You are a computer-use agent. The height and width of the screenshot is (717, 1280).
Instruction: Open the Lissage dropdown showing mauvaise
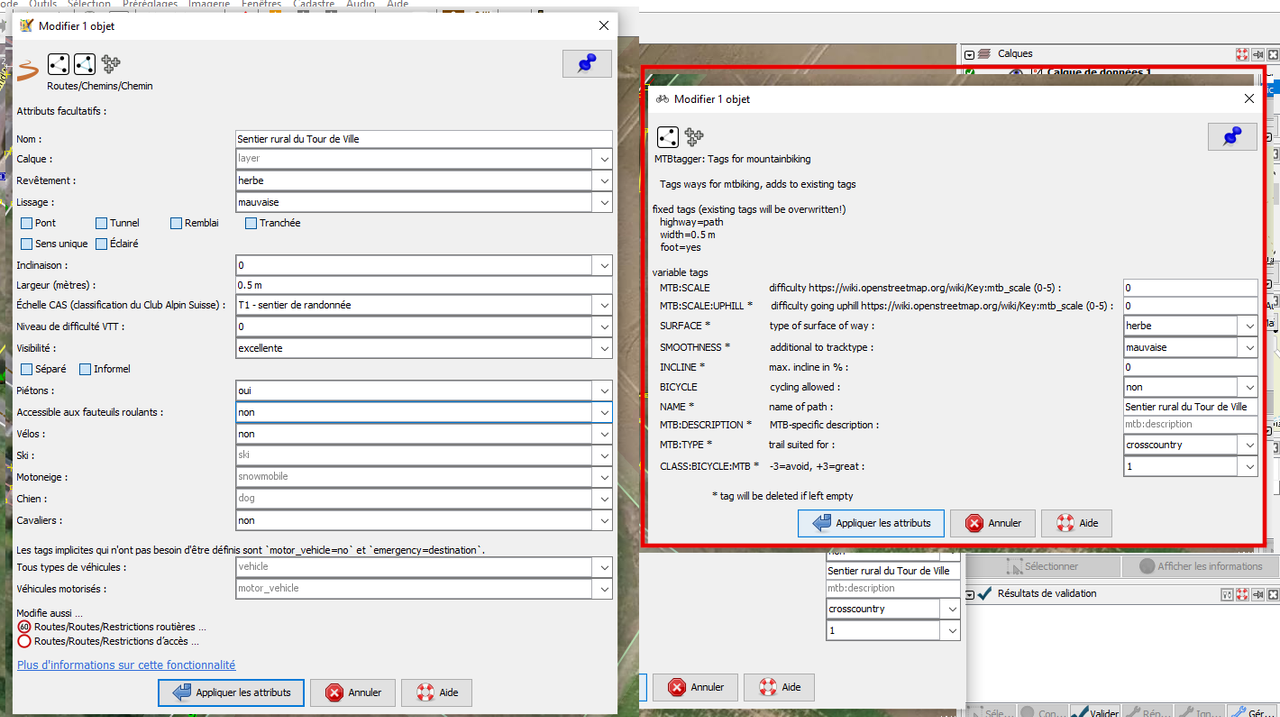pos(603,202)
